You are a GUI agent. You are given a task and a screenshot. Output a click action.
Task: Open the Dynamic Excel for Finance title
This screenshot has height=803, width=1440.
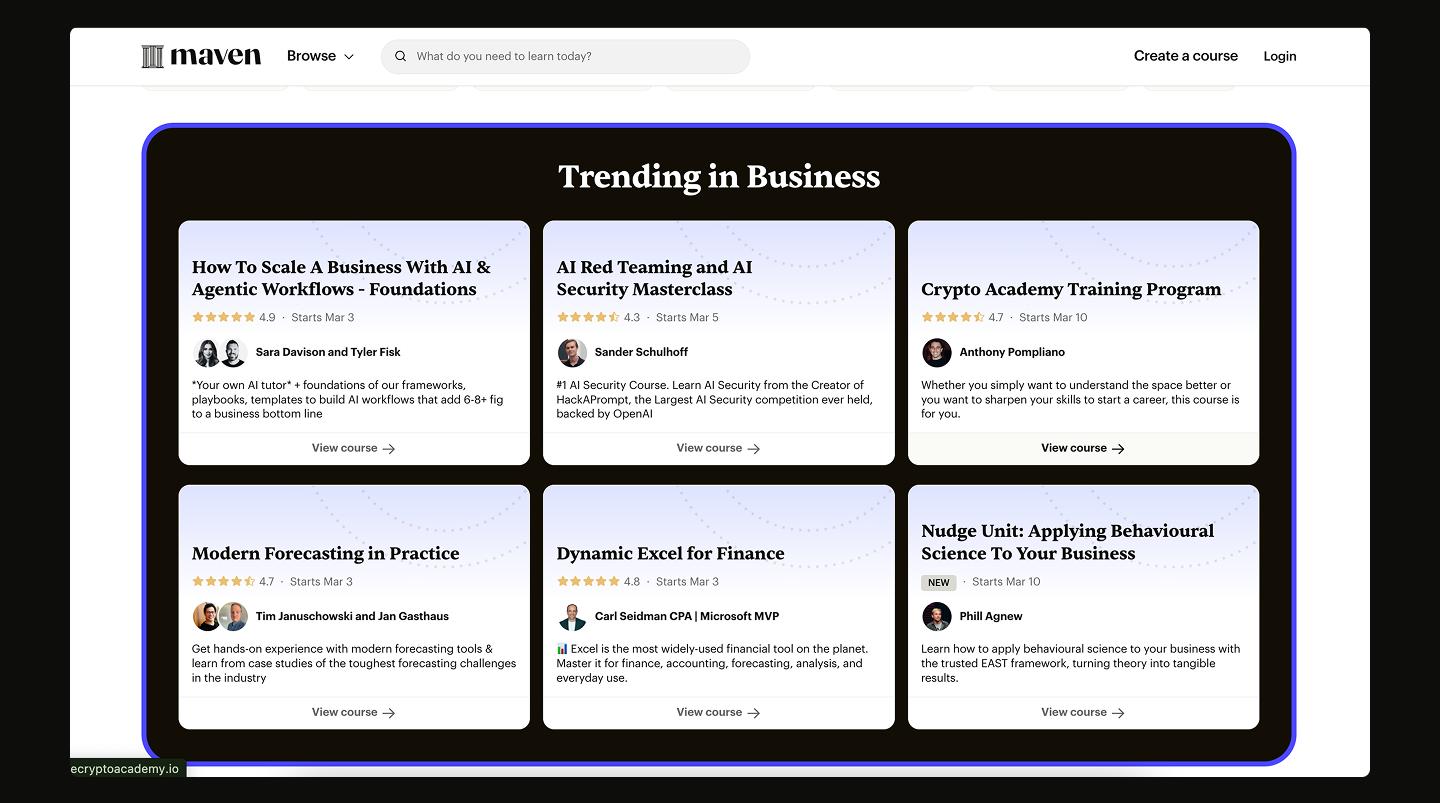pos(670,553)
